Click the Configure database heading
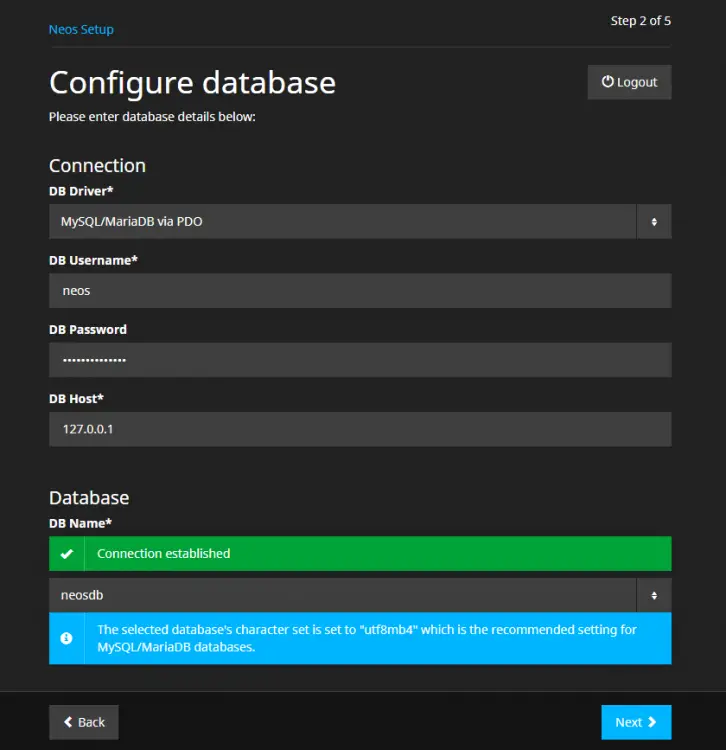 (192, 82)
